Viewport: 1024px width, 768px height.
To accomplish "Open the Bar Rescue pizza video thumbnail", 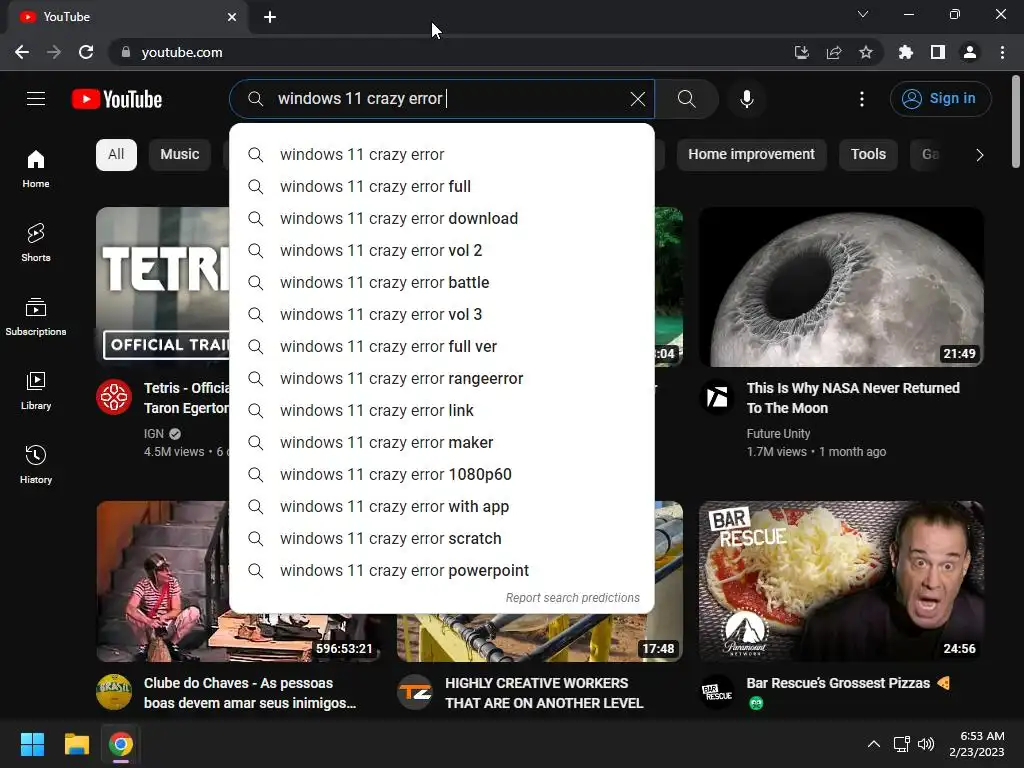I will [841, 581].
